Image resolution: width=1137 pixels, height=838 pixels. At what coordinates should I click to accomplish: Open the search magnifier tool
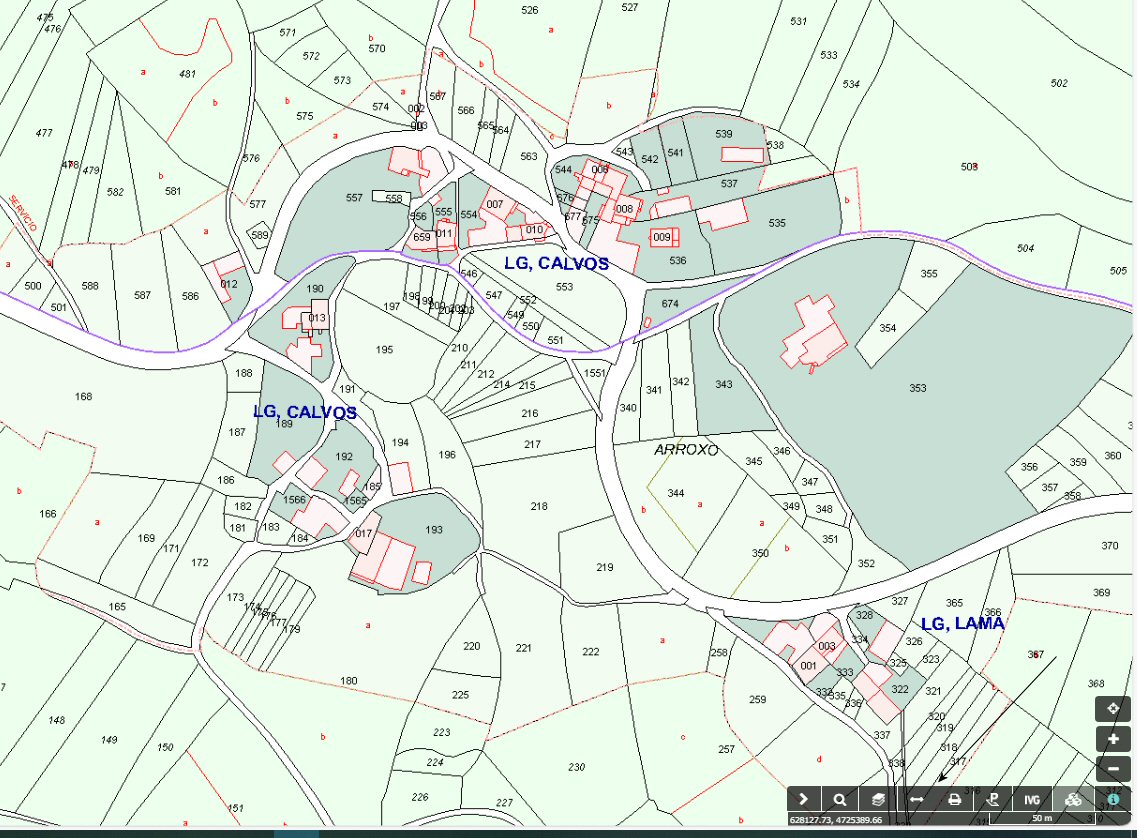(840, 799)
